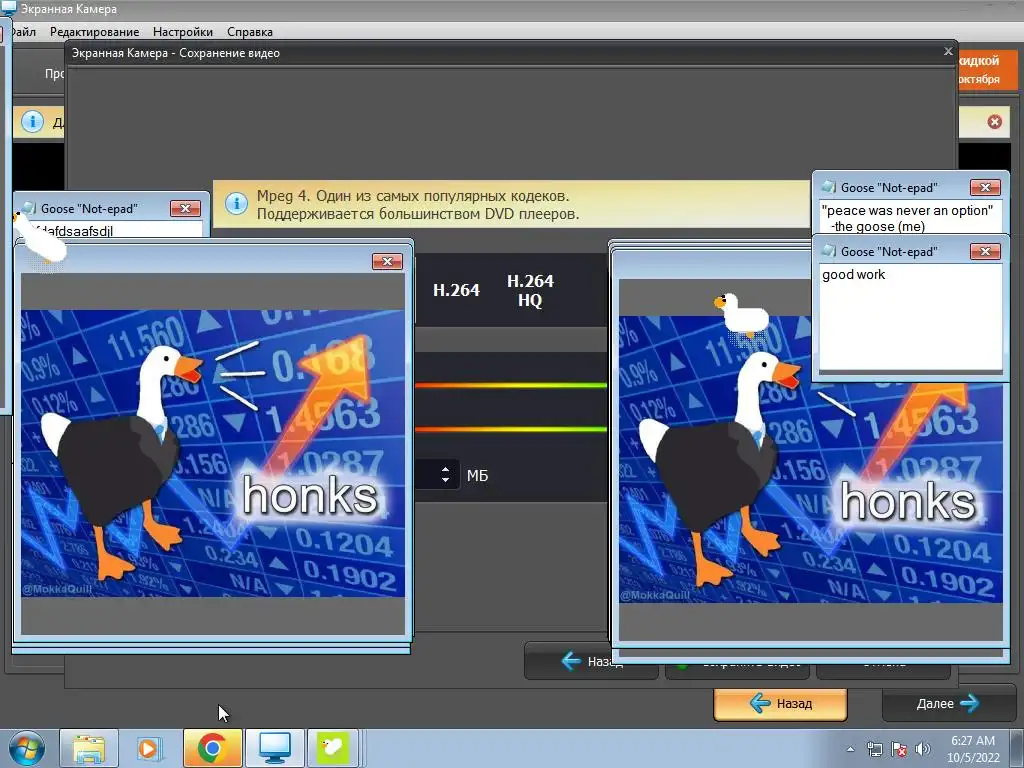Click the dark Назад button in the save dialog

pos(568,662)
